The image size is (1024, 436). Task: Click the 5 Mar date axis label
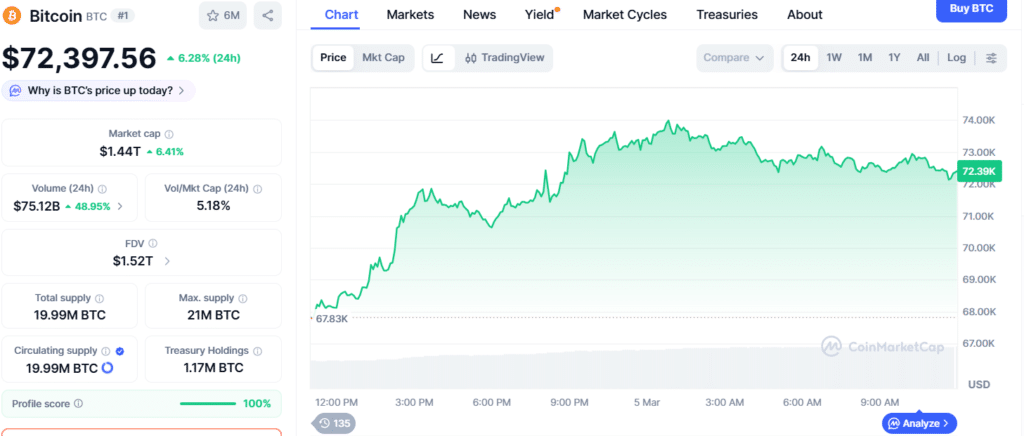(x=647, y=403)
